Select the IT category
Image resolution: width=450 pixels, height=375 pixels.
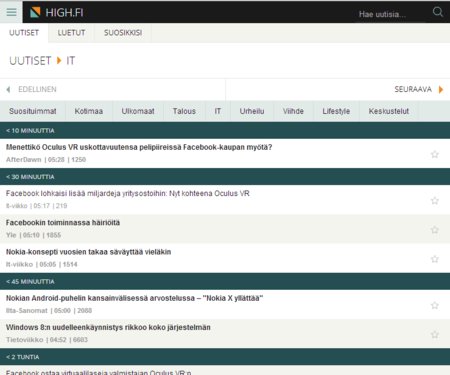(x=218, y=111)
